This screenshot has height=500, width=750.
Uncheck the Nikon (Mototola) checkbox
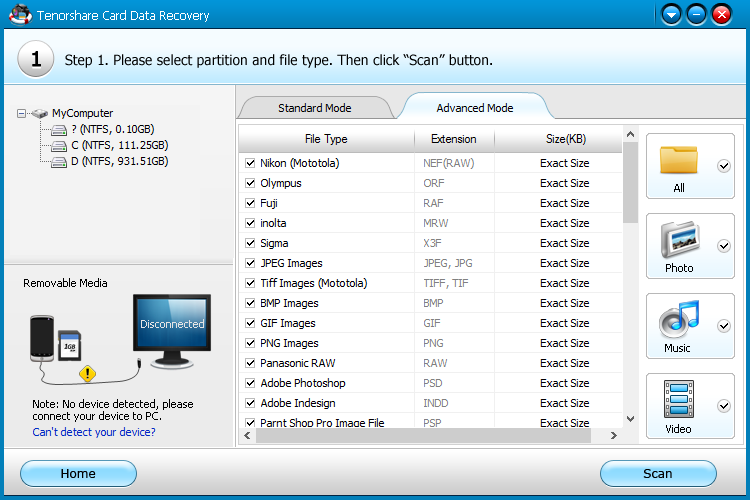point(250,163)
